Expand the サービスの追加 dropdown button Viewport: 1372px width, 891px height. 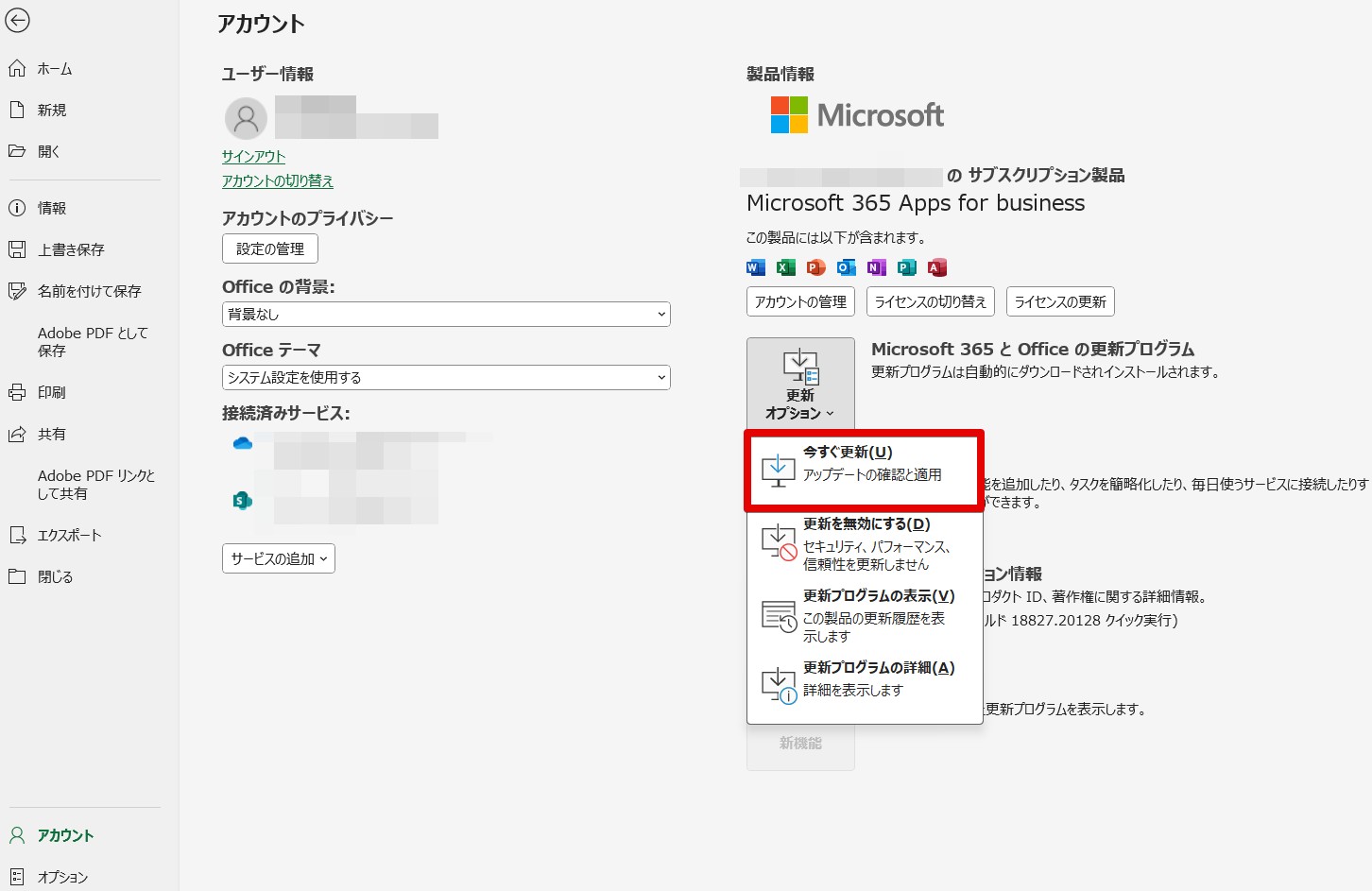(279, 558)
